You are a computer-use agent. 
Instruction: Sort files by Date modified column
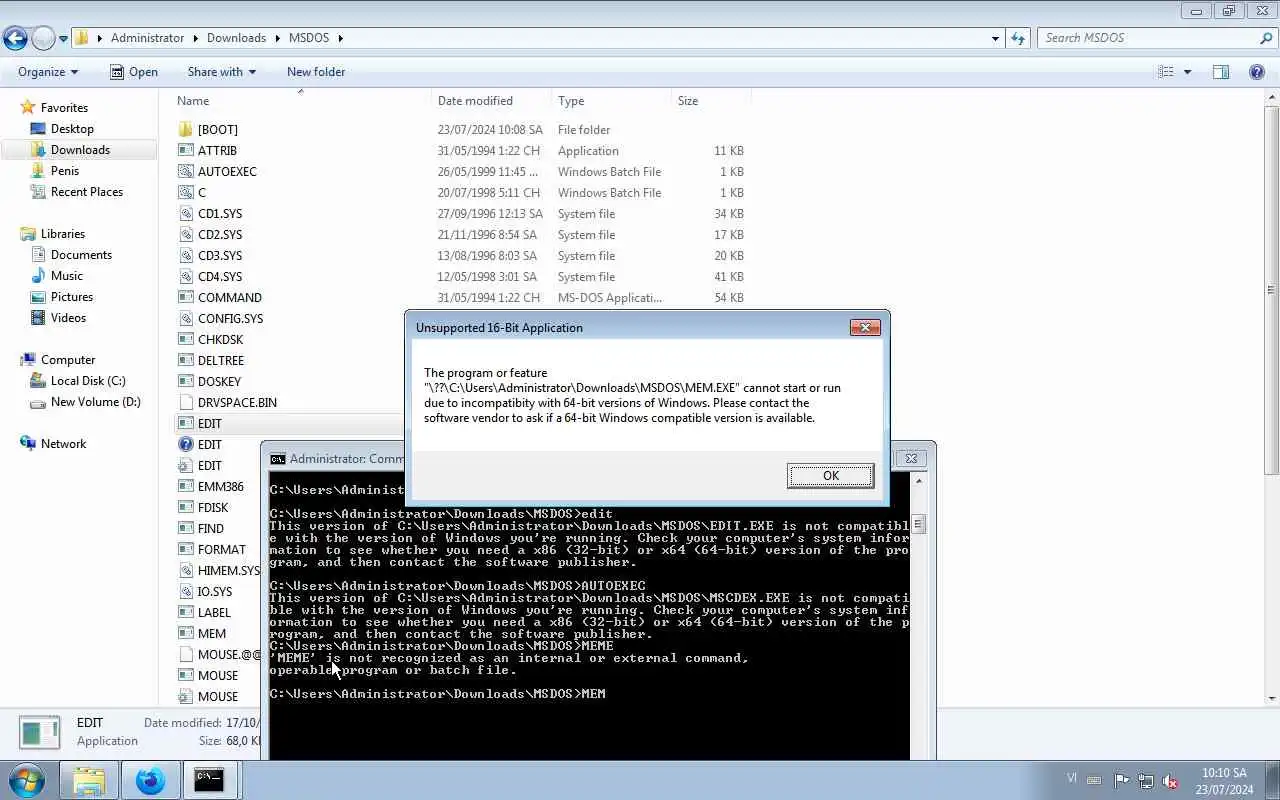tap(475, 101)
